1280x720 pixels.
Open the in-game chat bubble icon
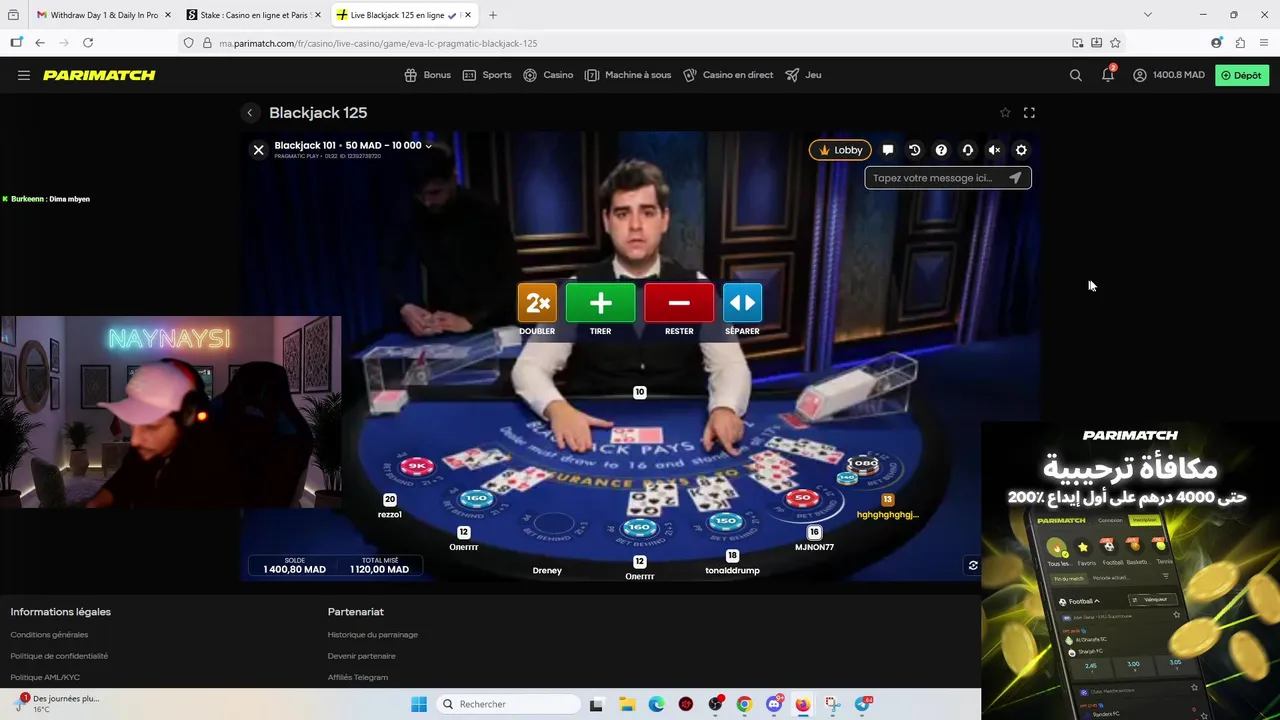coord(888,150)
